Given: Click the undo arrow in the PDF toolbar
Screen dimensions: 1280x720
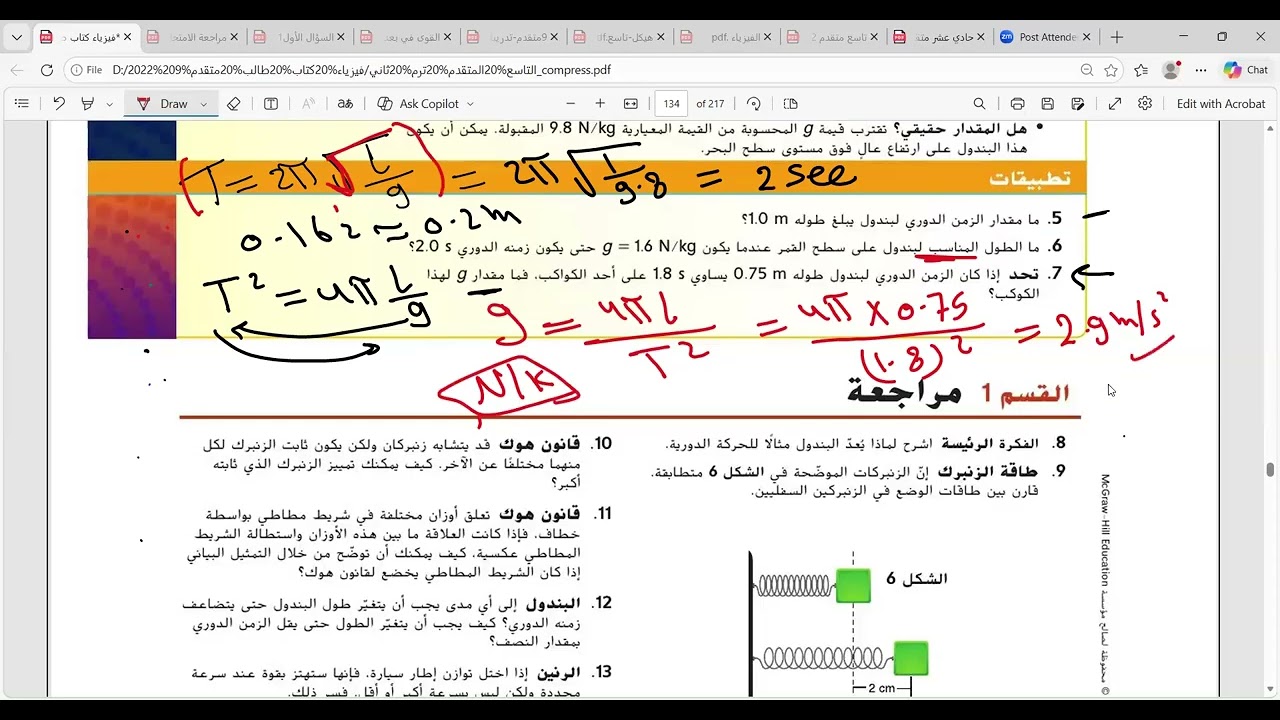Looking at the screenshot, I should [59, 103].
